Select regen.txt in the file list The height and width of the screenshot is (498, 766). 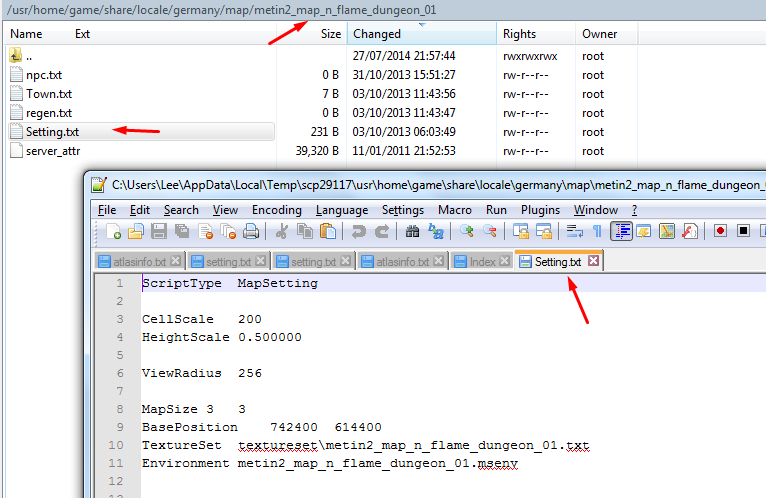click(x=41, y=113)
